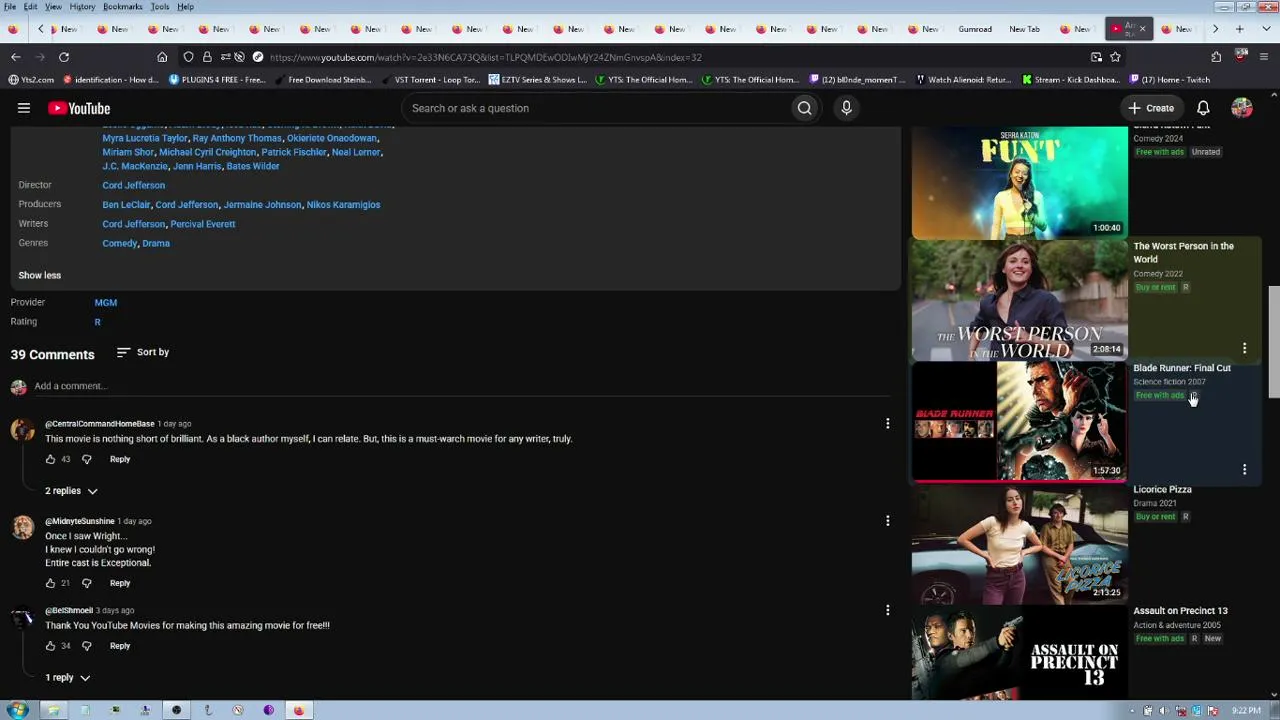Open the Licorice Pizza thumbnail
1280x720 pixels.
tap(1019, 544)
